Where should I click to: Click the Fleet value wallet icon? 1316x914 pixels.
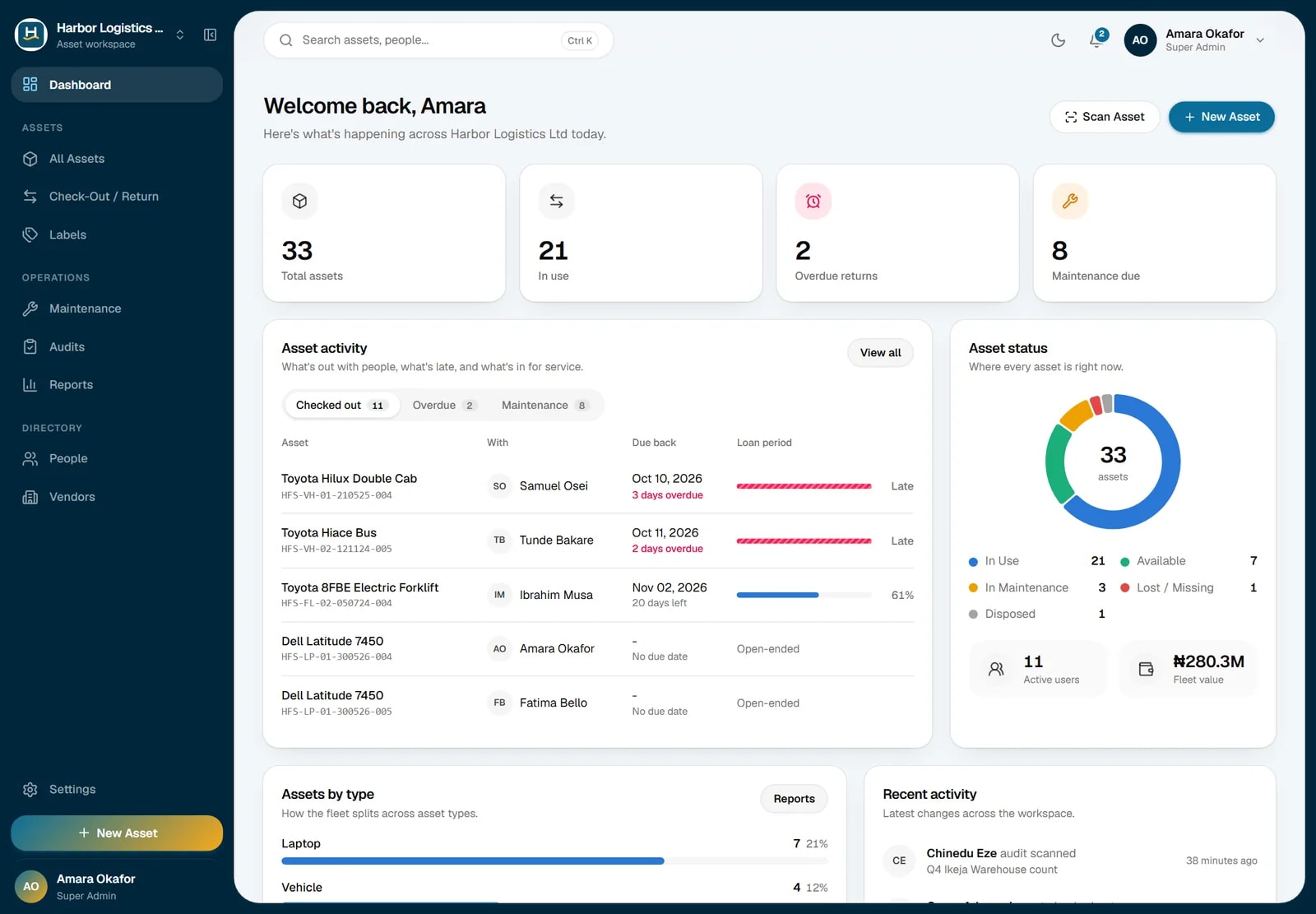[x=1146, y=669]
